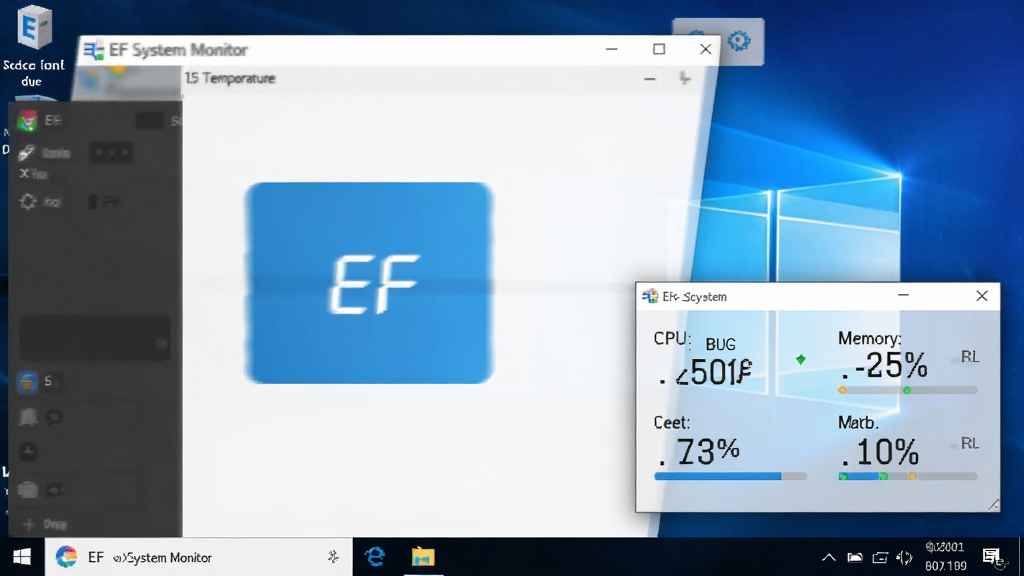Click the Ceet: label

click(671, 423)
